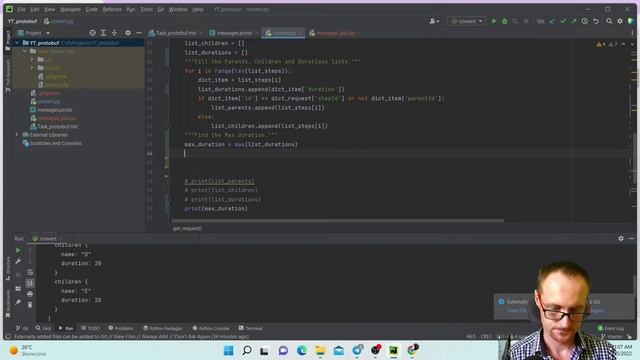640x360 pixels.
Task: Open Problems tool window
Action: tap(121, 328)
